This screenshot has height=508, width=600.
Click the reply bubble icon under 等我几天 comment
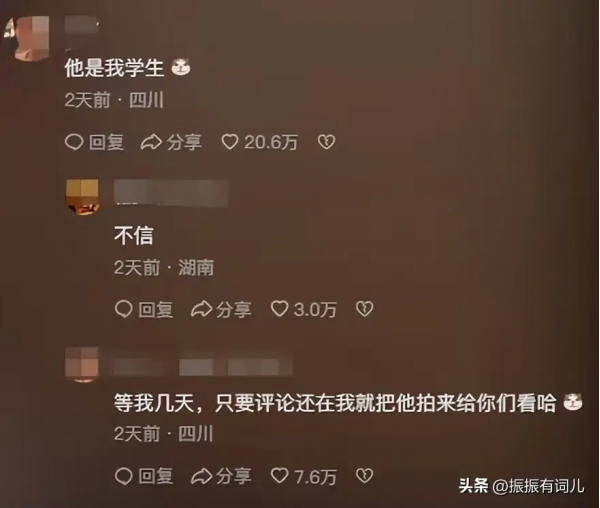124,476
